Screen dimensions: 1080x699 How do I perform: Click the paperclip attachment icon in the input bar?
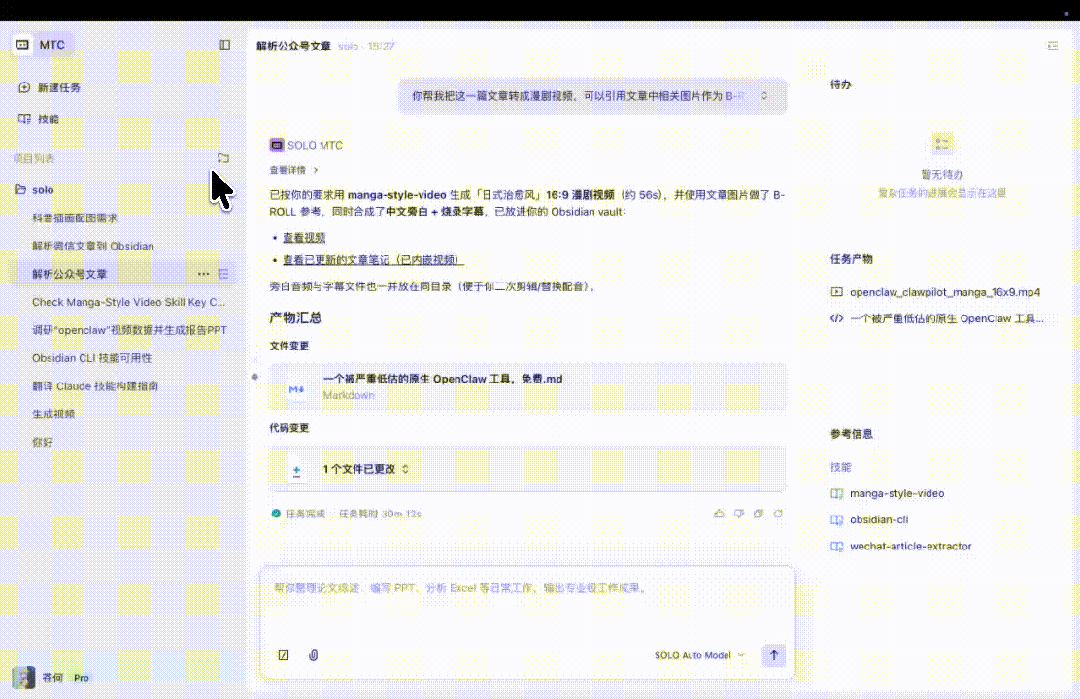coord(314,655)
